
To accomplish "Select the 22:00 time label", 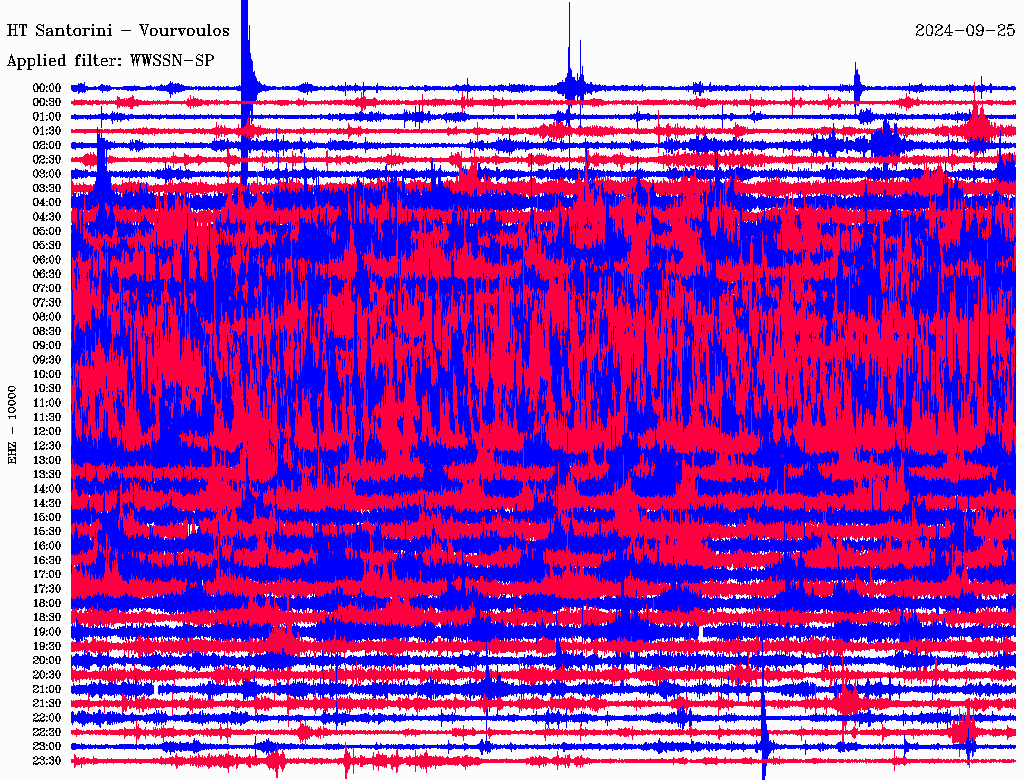I will 47,718.
